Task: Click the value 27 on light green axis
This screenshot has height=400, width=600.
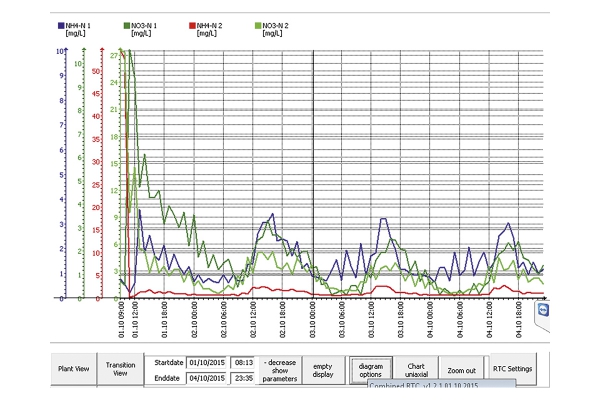Action: coord(114,56)
